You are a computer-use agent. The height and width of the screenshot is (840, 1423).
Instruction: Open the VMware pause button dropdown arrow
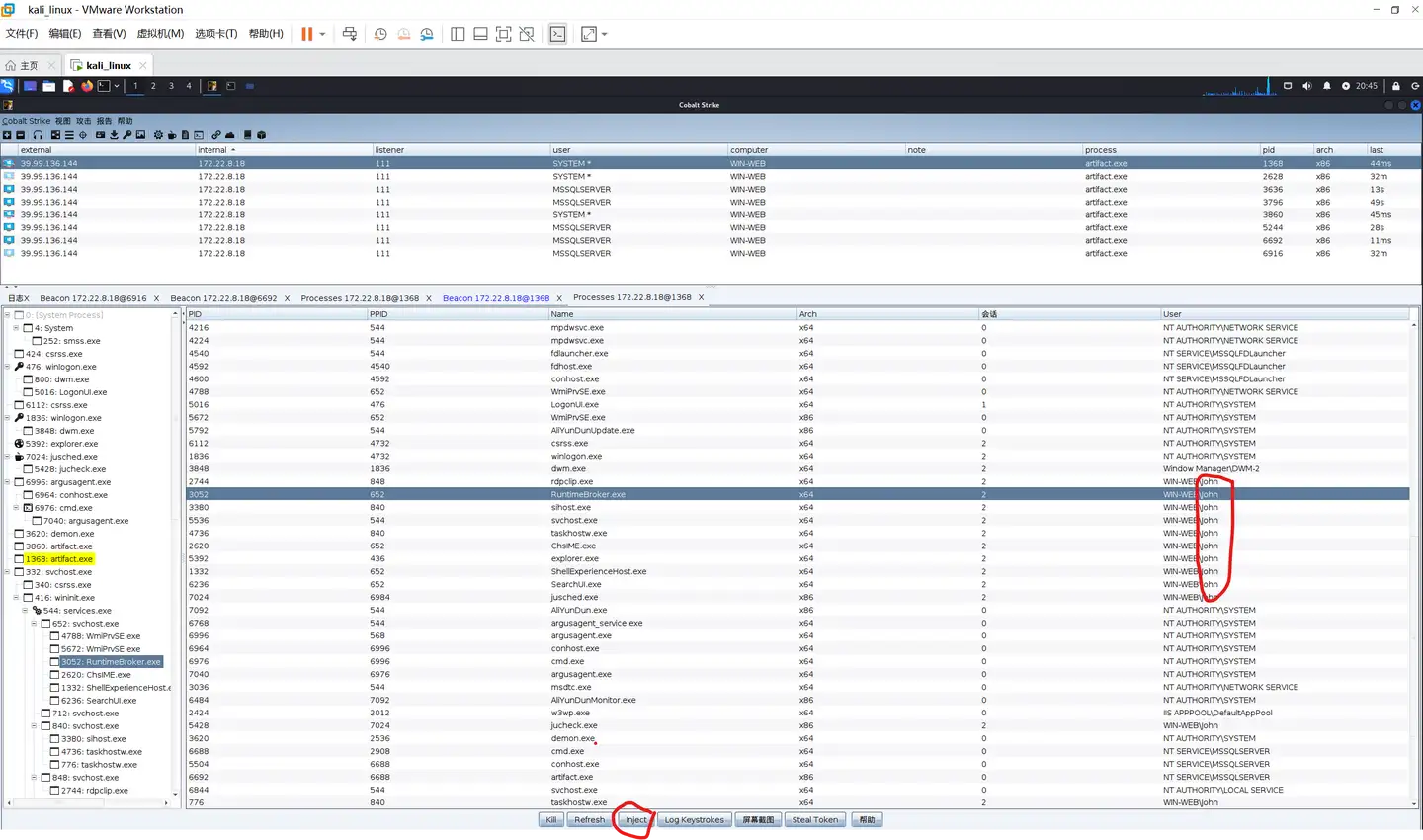click(322, 34)
